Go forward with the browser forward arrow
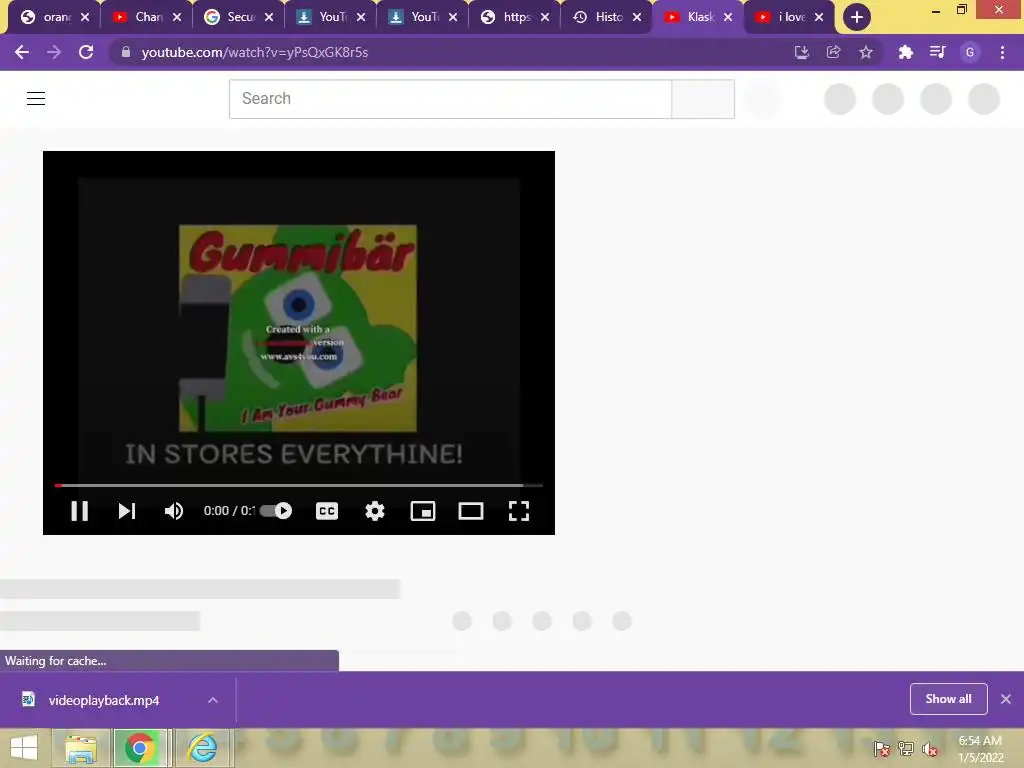This screenshot has width=1024, height=768. pos(54,52)
